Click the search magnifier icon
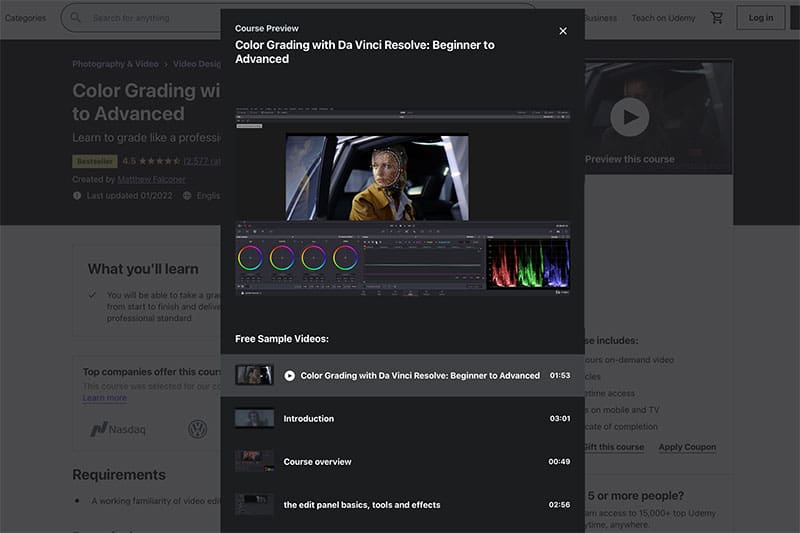This screenshot has width=800, height=533. coord(76,18)
